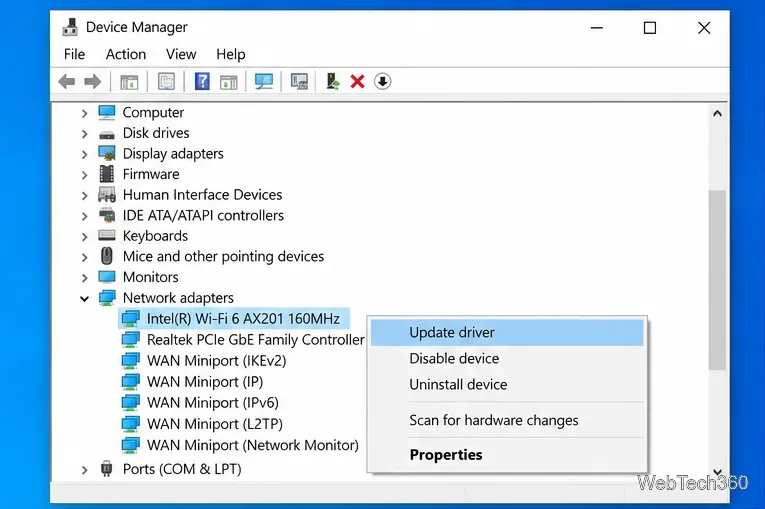Open the Help menu
765x509 pixels.
pyautogui.click(x=231, y=54)
